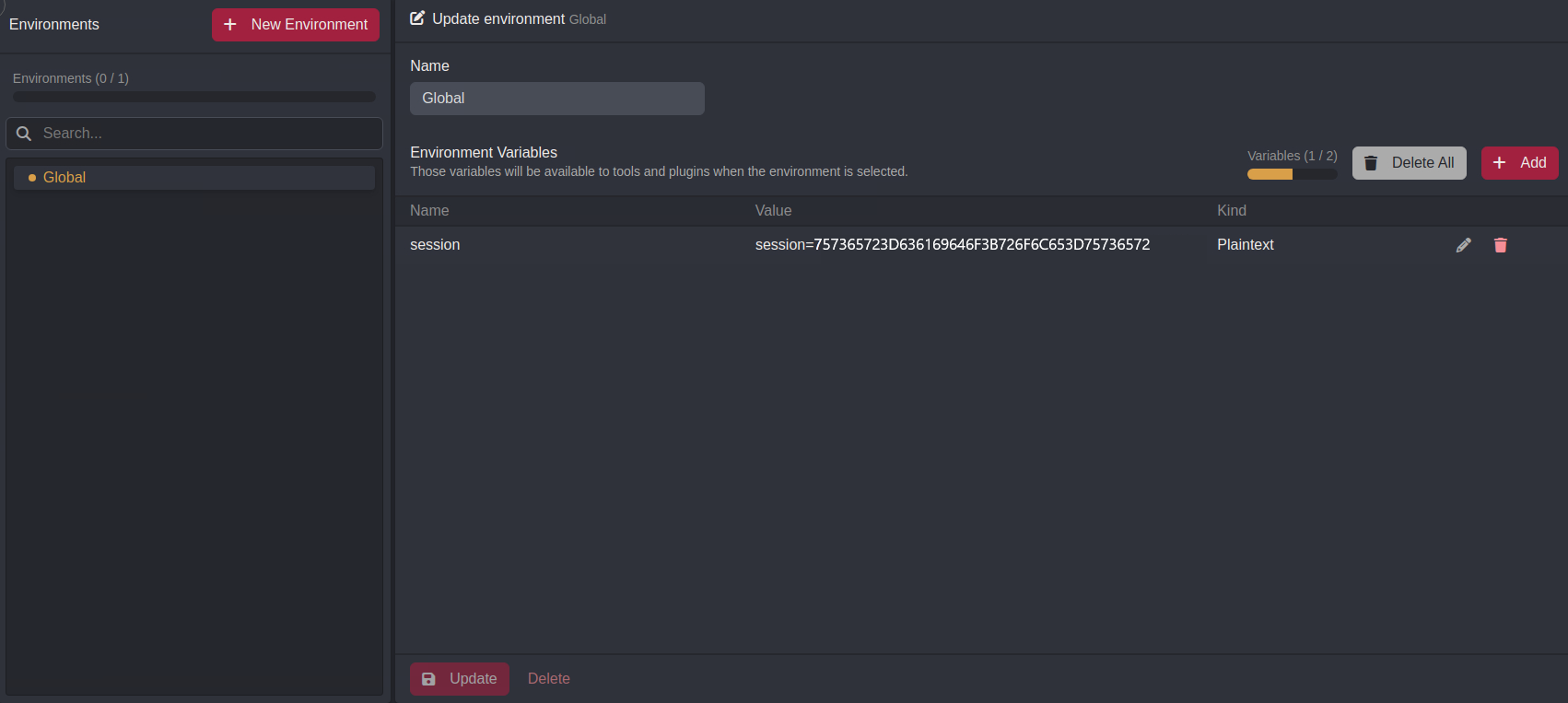Click the environment Search box
The height and width of the screenshot is (703, 1568).
[193, 133]
